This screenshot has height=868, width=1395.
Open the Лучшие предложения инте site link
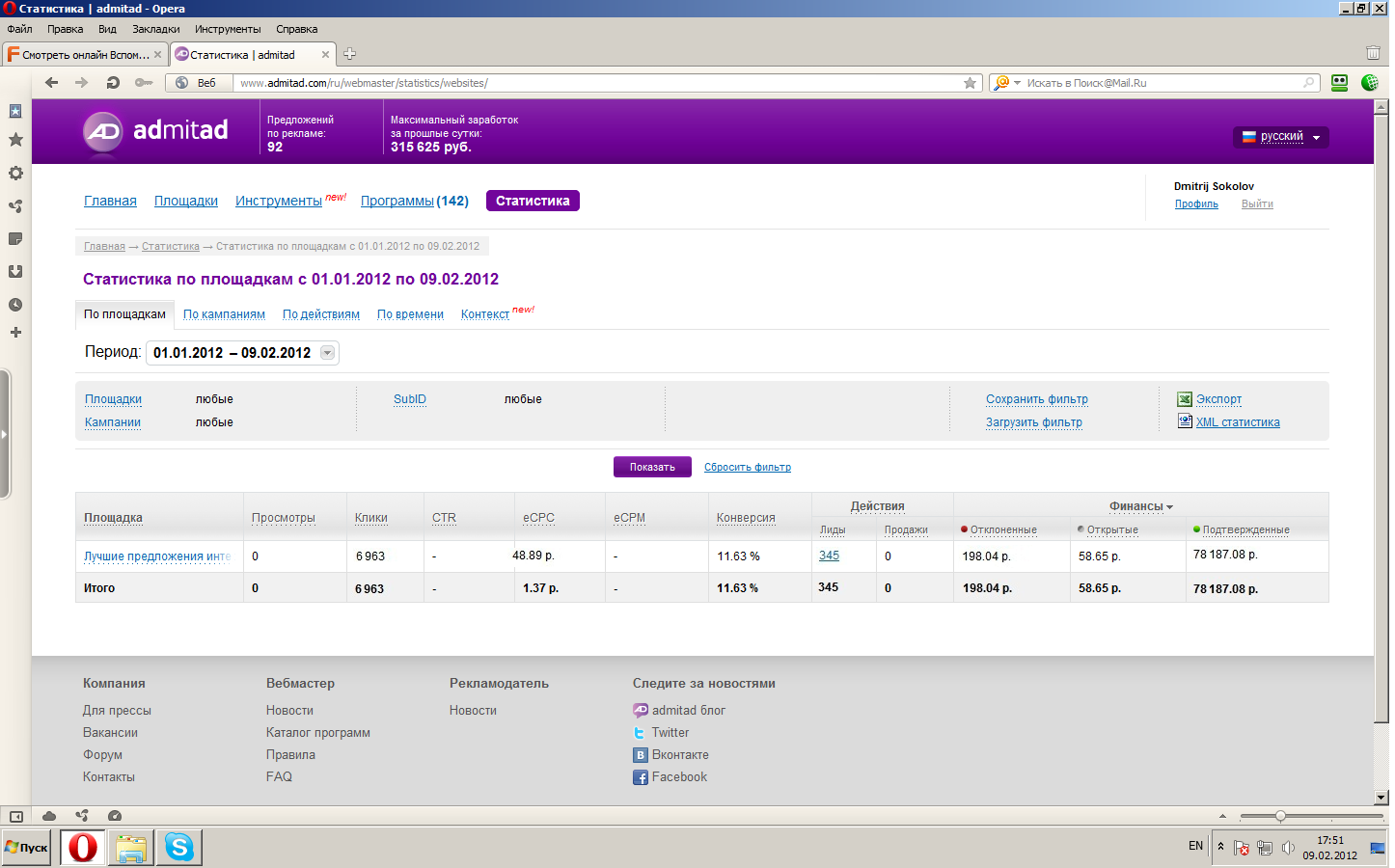(x=157, y=556)
